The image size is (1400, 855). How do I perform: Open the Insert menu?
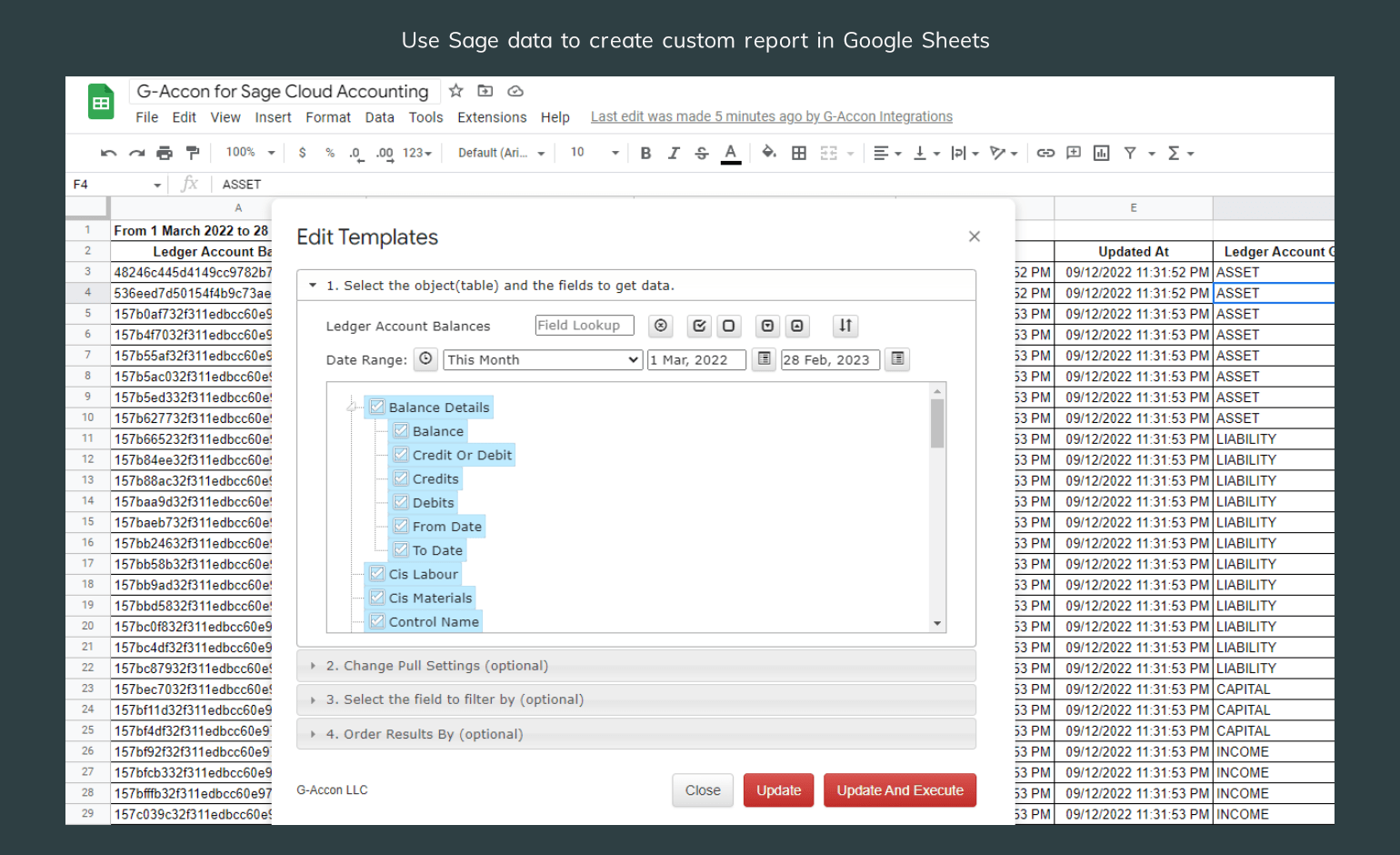[274, 117]
